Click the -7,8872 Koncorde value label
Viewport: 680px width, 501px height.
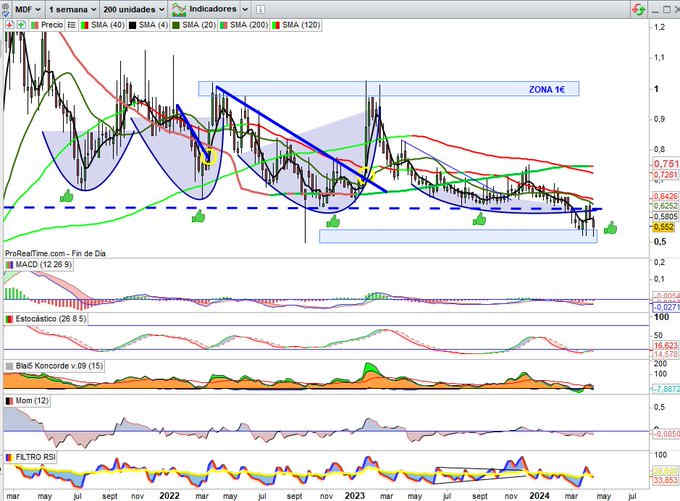coord(666,389)
